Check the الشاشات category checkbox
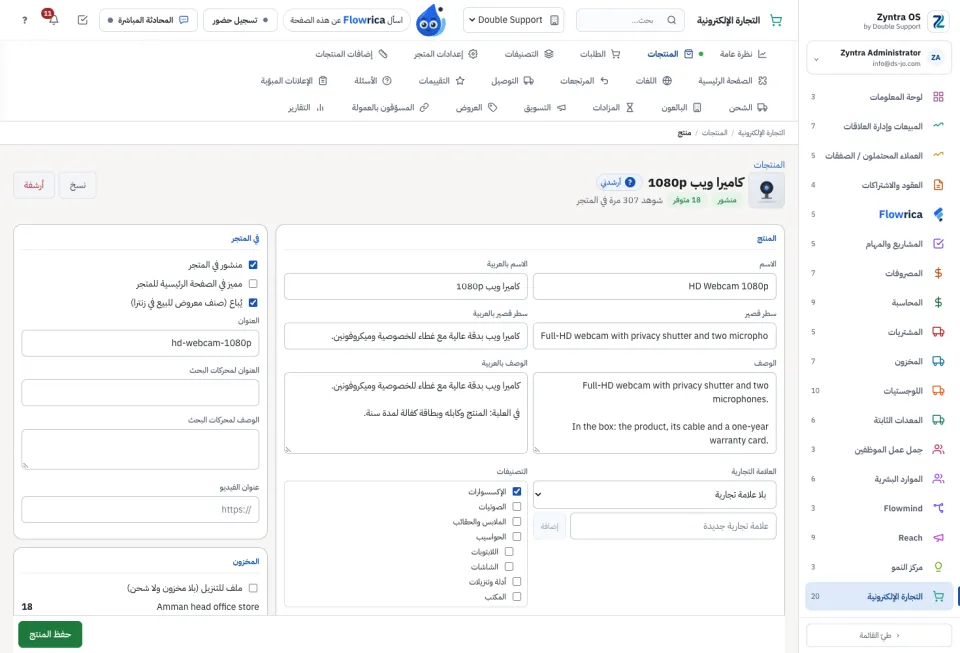 tap(509, 567)
